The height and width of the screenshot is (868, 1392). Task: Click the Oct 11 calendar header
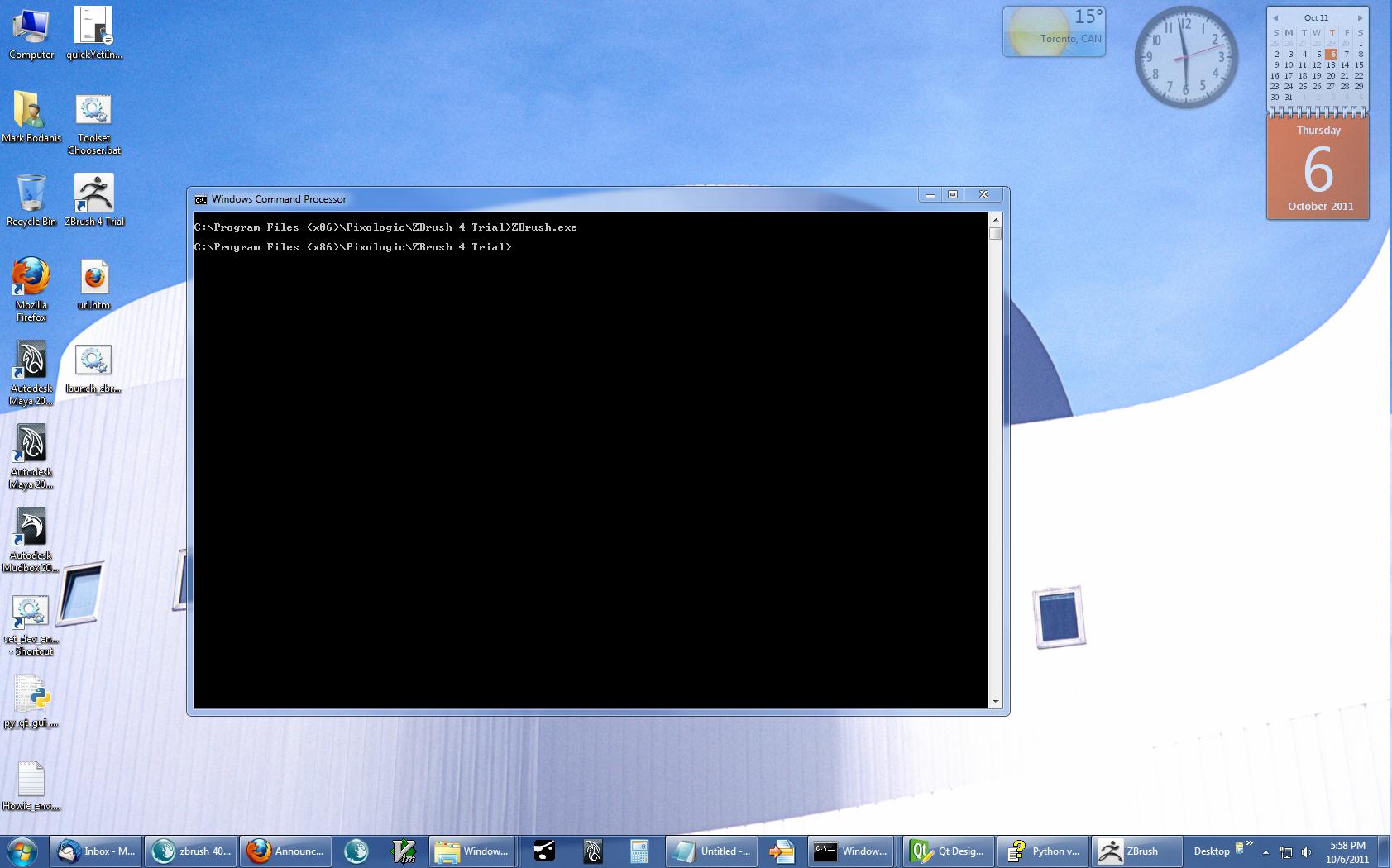1317,18
